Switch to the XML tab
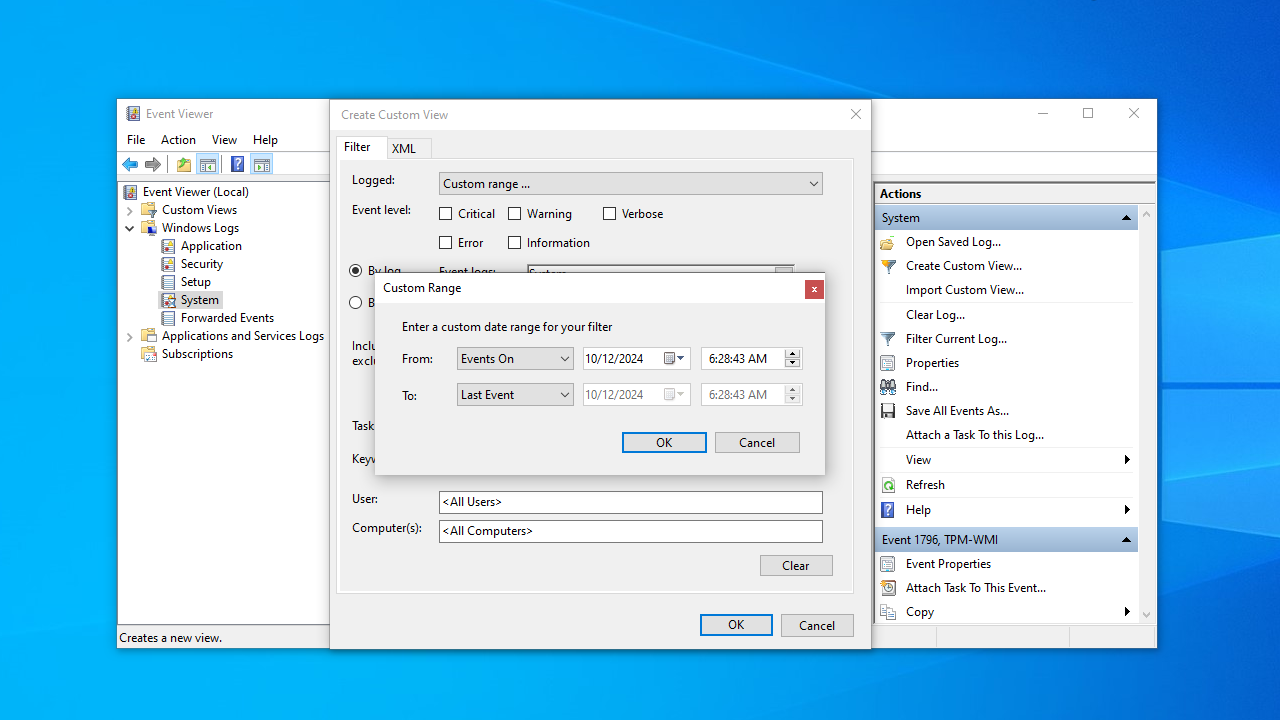 (404, 149)
